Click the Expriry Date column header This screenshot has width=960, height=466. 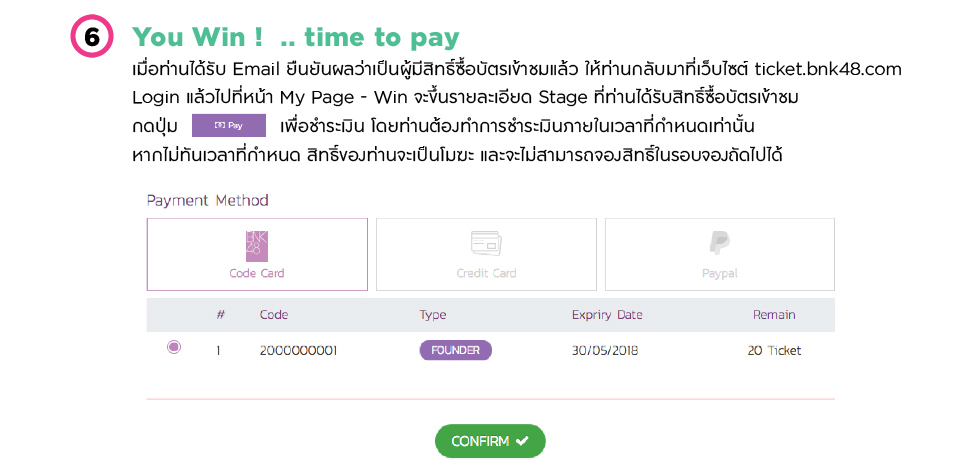point(607,315)
